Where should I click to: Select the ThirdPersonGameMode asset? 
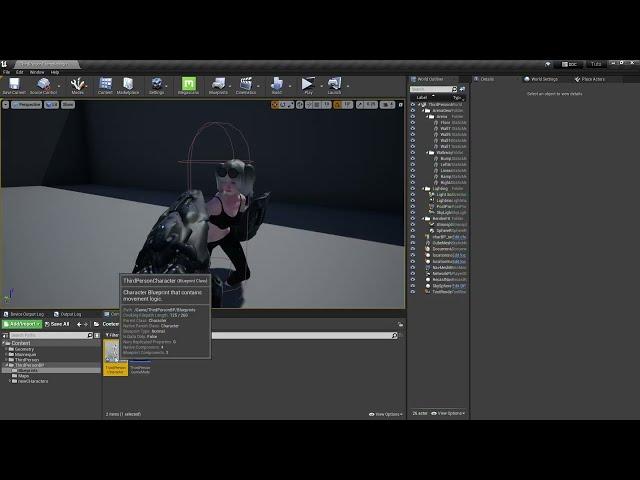140,367
